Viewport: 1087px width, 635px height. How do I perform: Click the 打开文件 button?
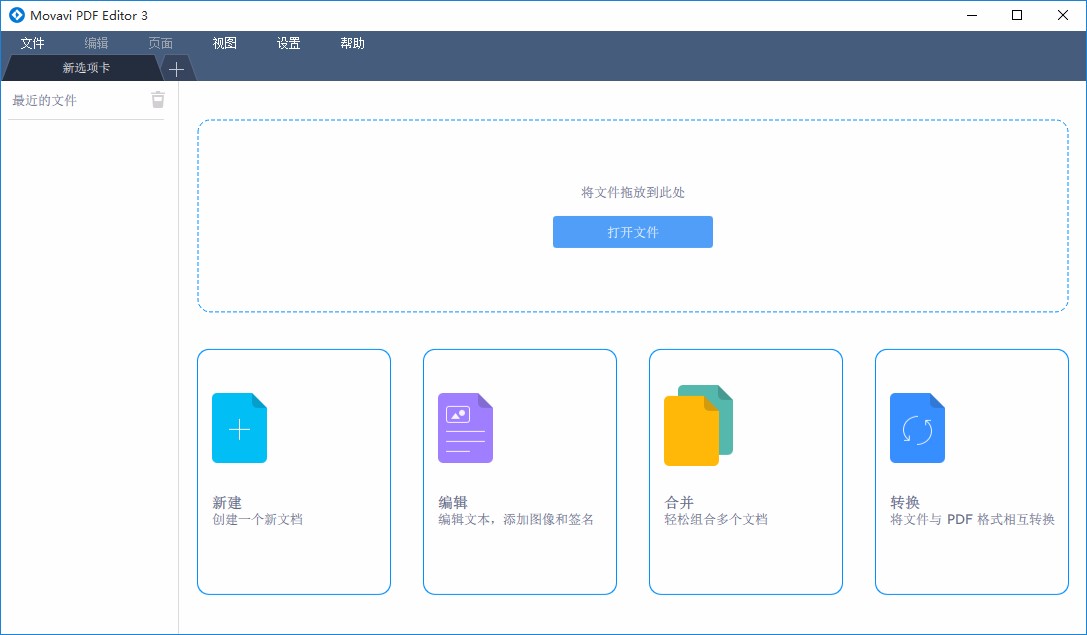click(x=632, y=231)
